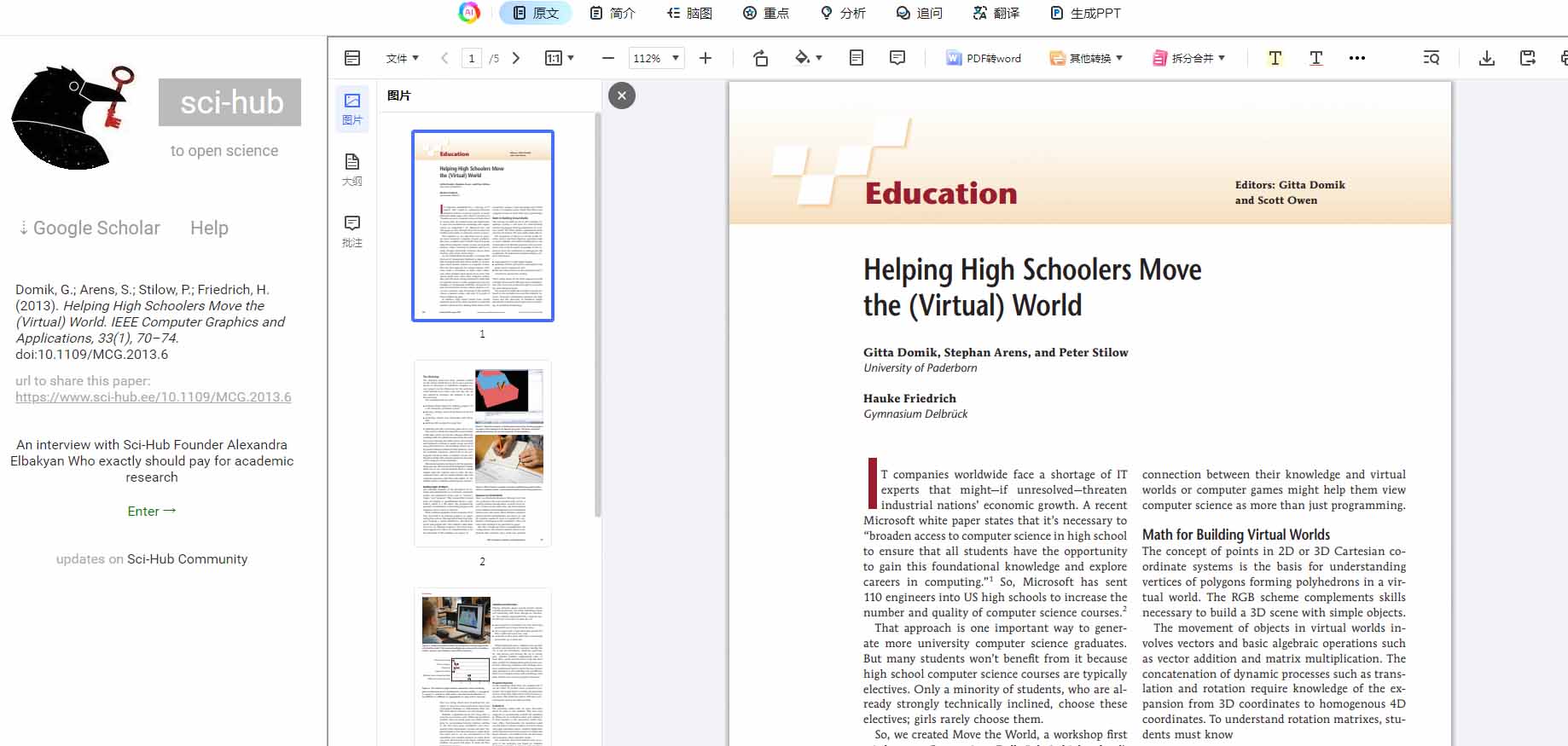Select the highlighted T text tool
Image resolution: width=1568 pixels, height=746 pixels.
[x=1275, y=58]
